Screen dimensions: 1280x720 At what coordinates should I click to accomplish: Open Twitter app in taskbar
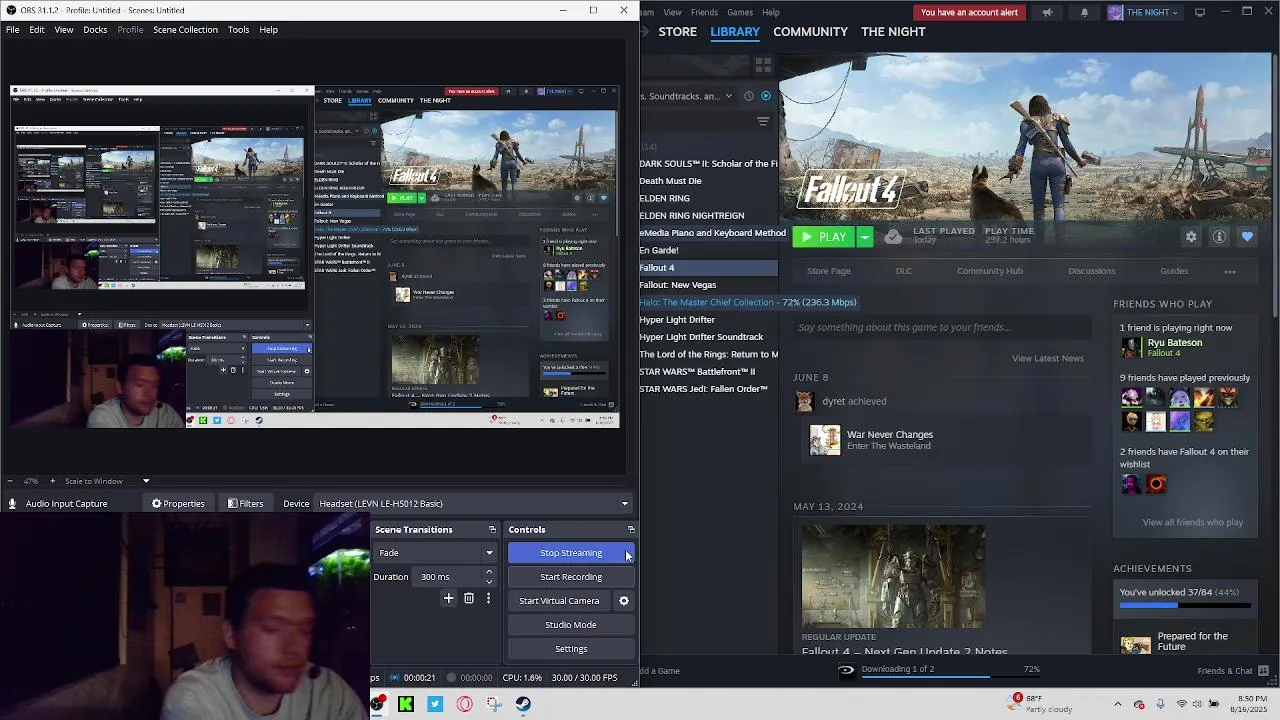435,704
